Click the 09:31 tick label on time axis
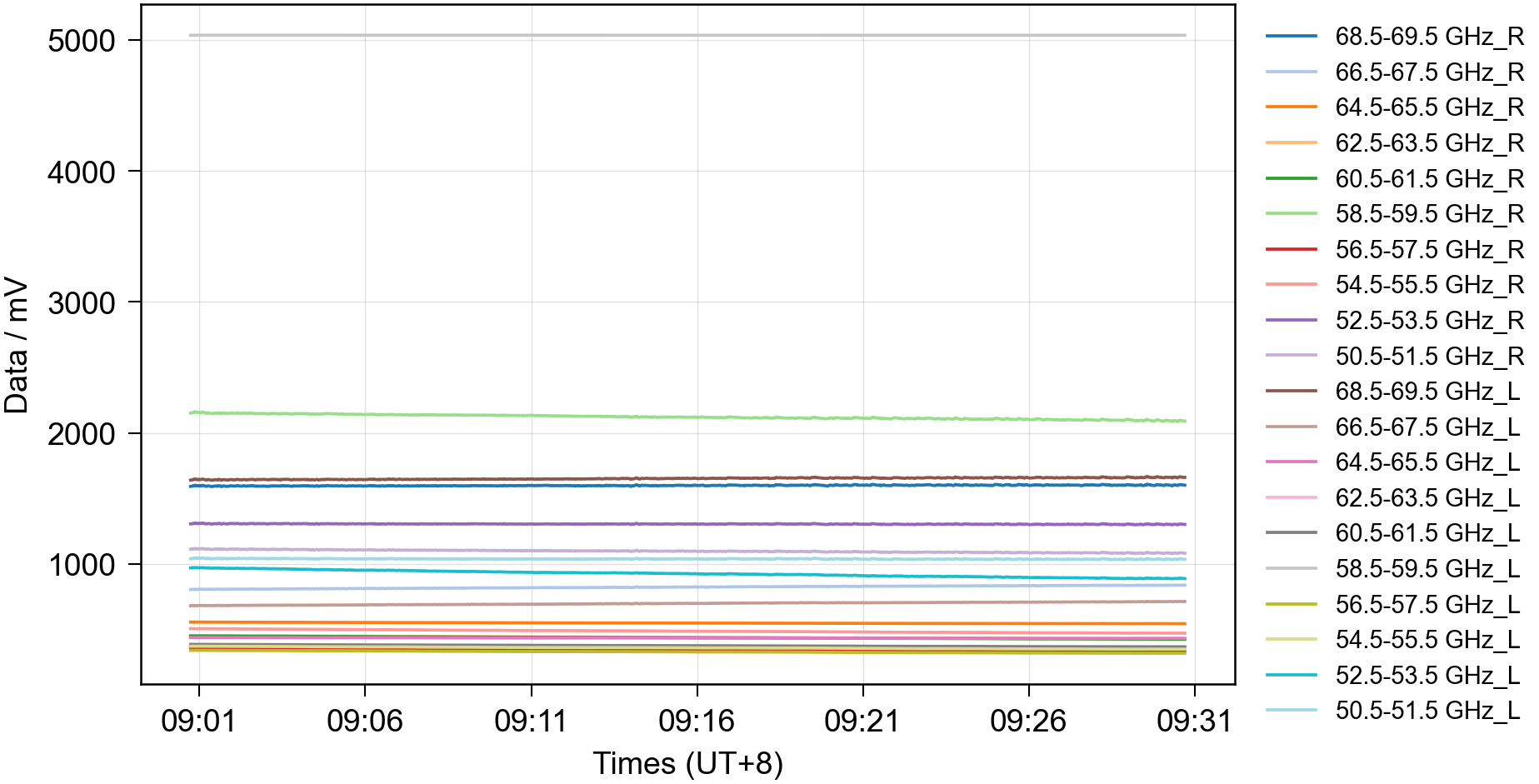1539x784 pixels. point(1193,721)
